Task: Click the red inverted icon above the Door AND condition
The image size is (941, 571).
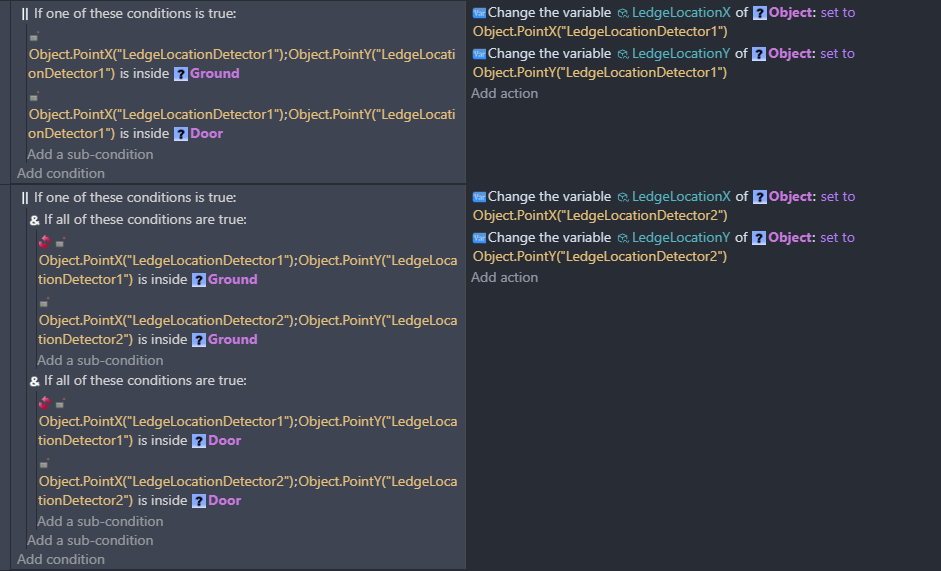Action: 44,402
